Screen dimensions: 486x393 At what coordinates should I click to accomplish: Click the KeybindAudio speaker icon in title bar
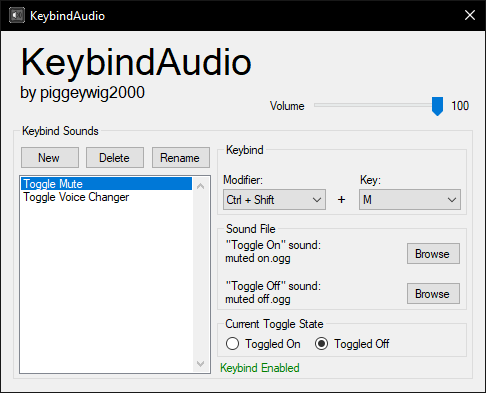click(x=17, y=15)
